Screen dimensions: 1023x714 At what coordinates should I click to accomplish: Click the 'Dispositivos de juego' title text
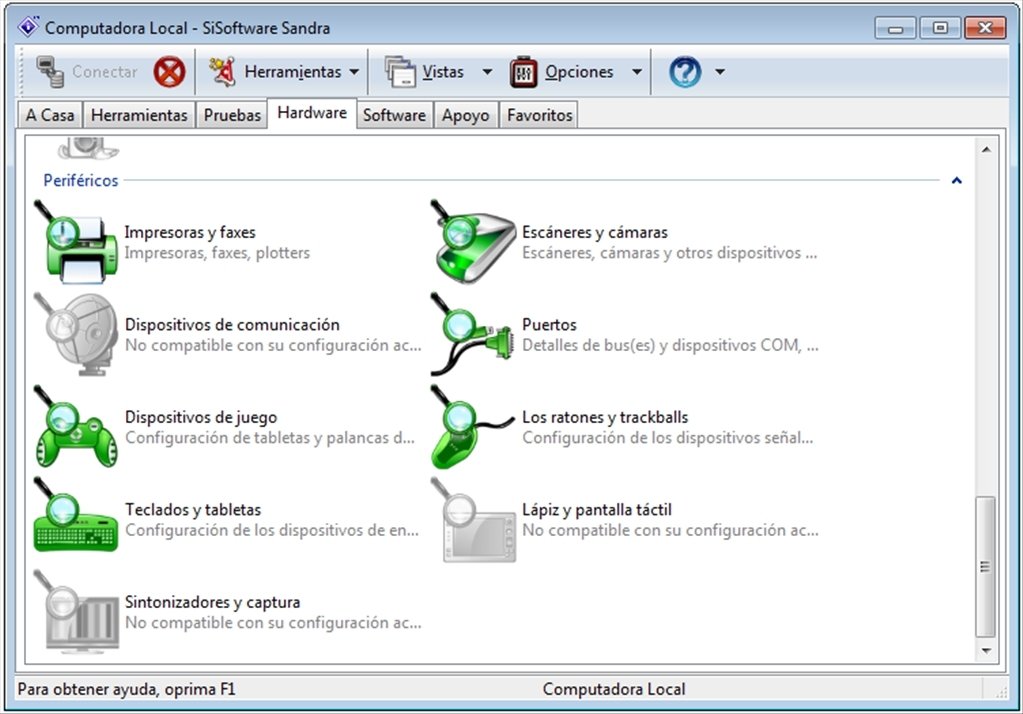tap(201, 417)
